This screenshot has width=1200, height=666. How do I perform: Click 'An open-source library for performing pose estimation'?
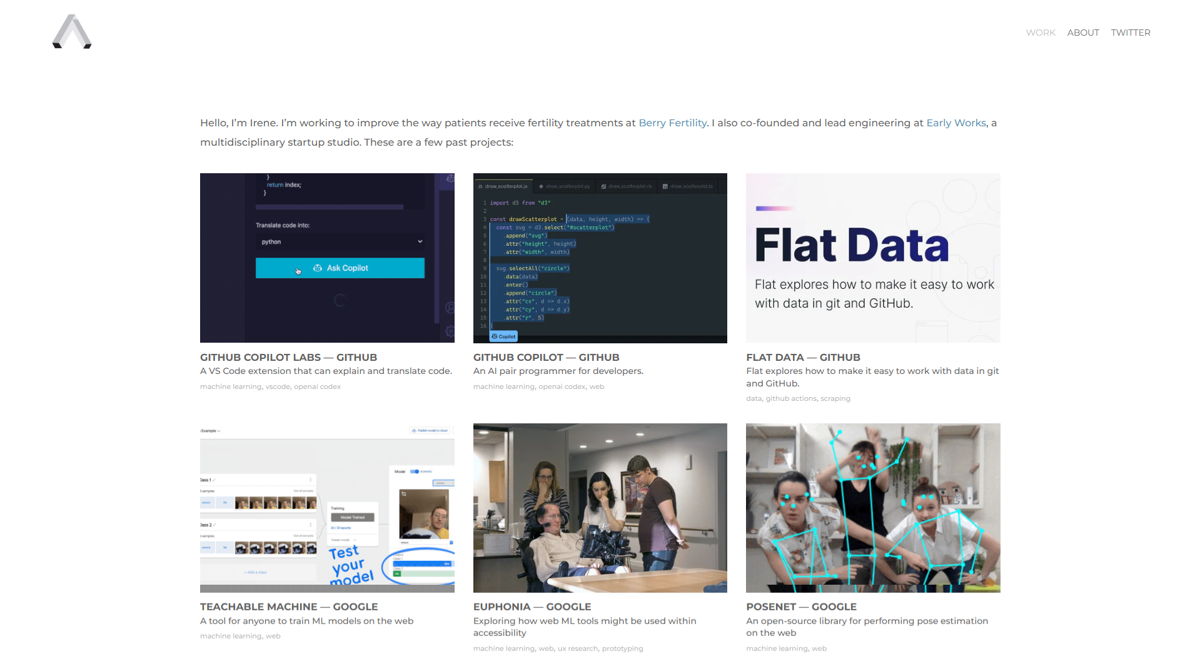867,627
